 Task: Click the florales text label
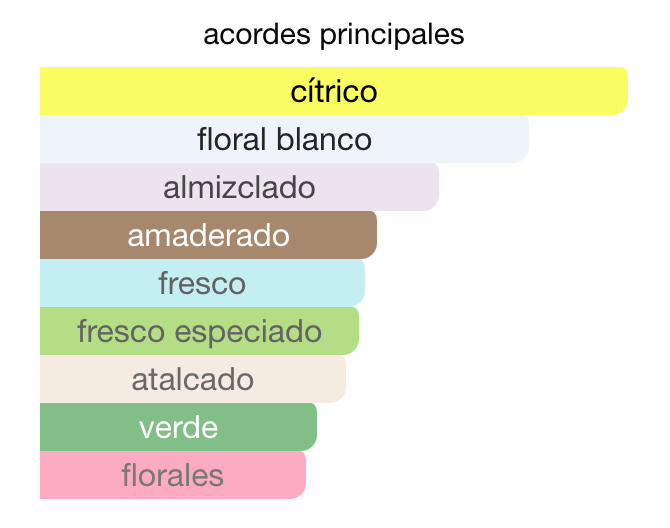point(173,475)
